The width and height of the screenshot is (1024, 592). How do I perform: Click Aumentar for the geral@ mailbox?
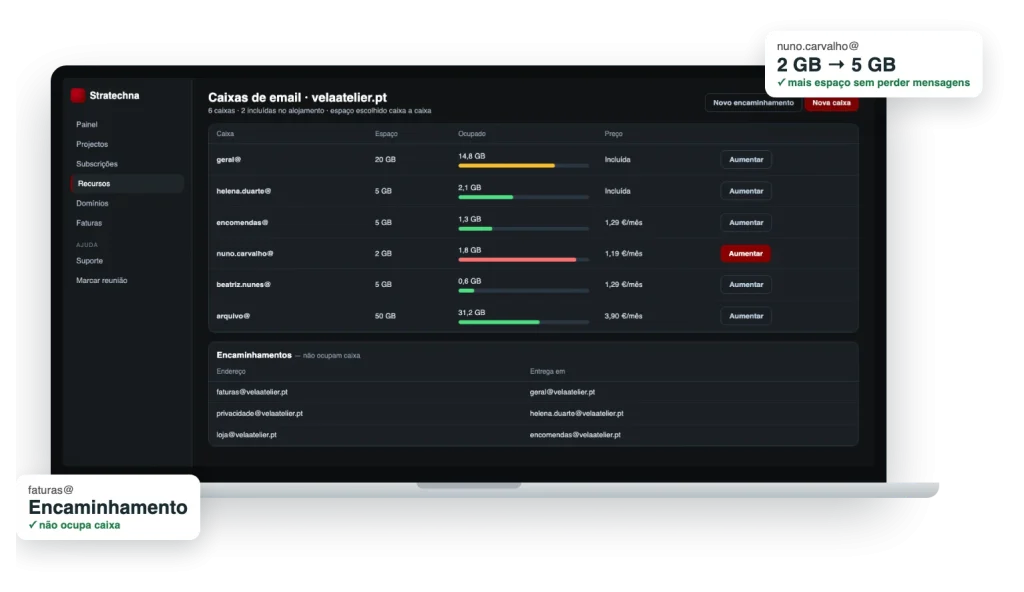pos(746,159)
